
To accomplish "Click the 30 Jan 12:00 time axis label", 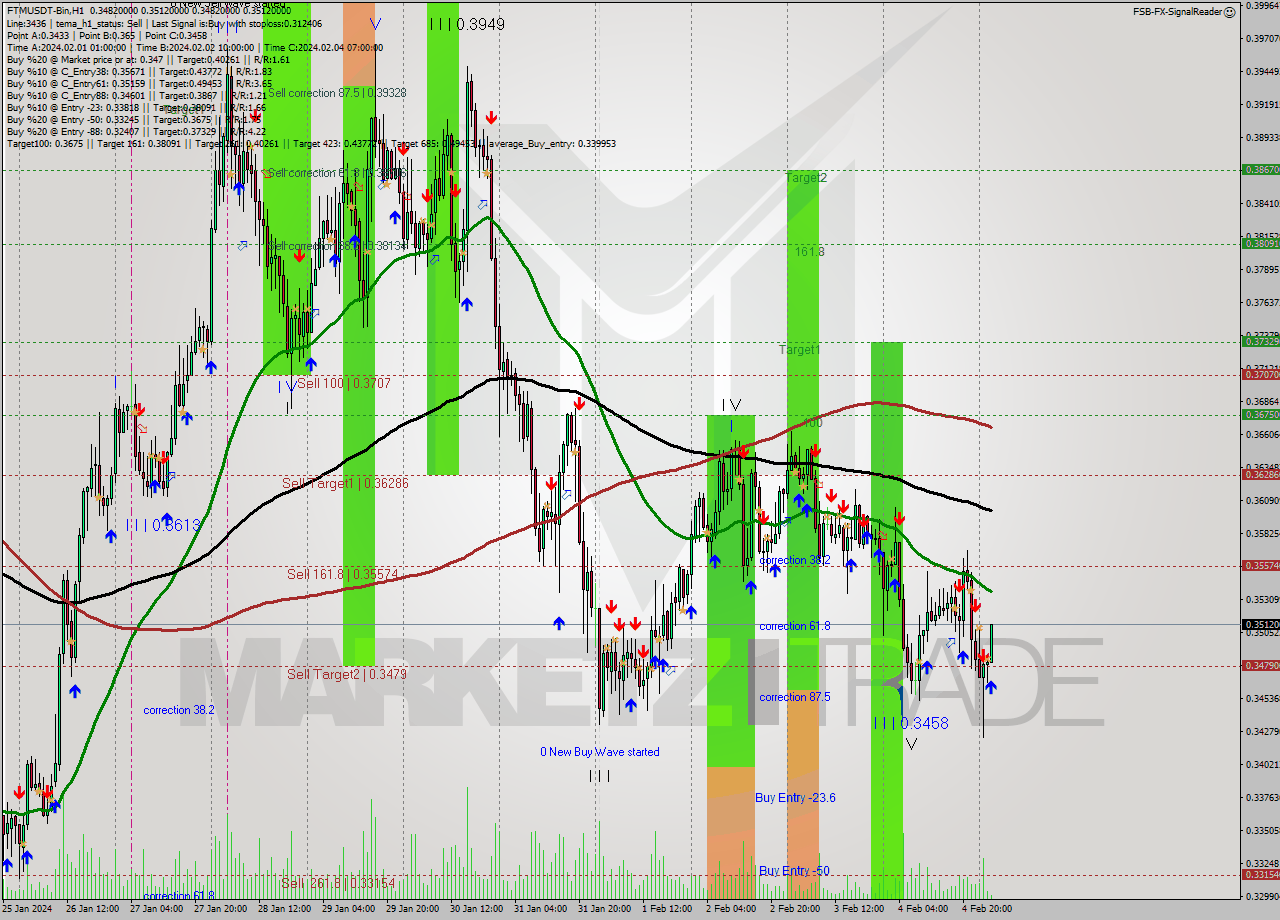I will (x=475, y=909).
